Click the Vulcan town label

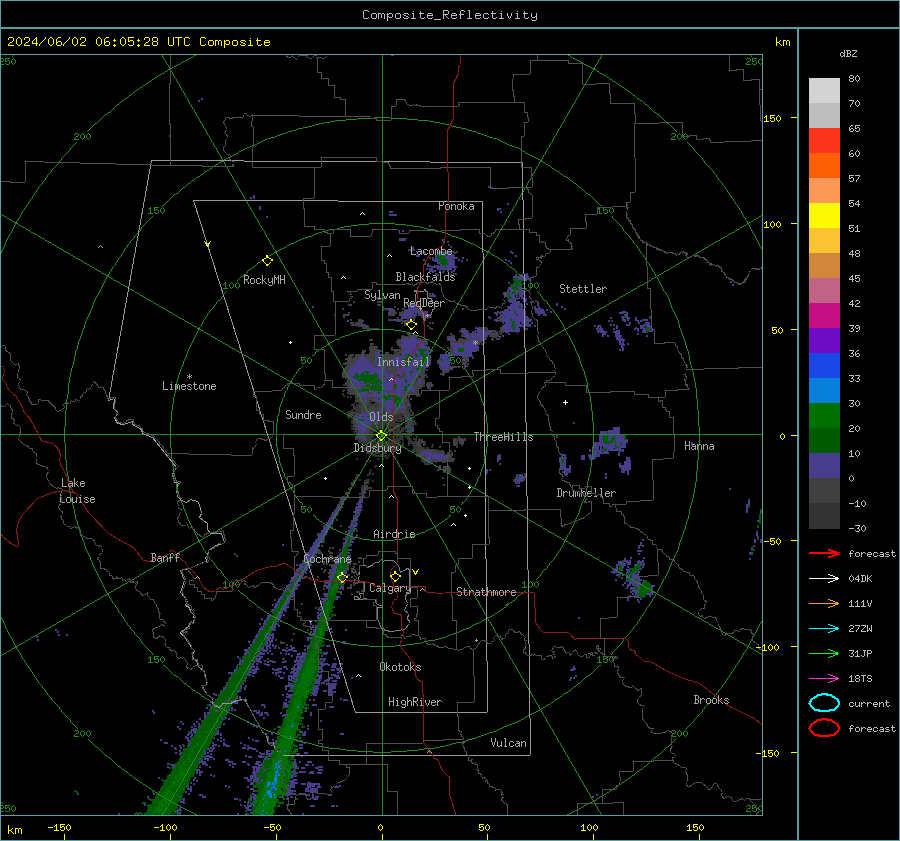(x=508, y=743)
